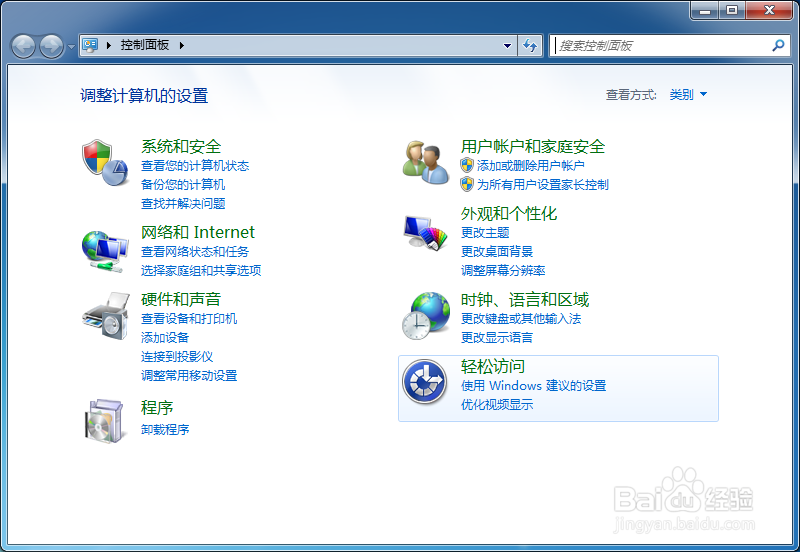Click 更改键盘或其他输入法 link

pos(521,318)
